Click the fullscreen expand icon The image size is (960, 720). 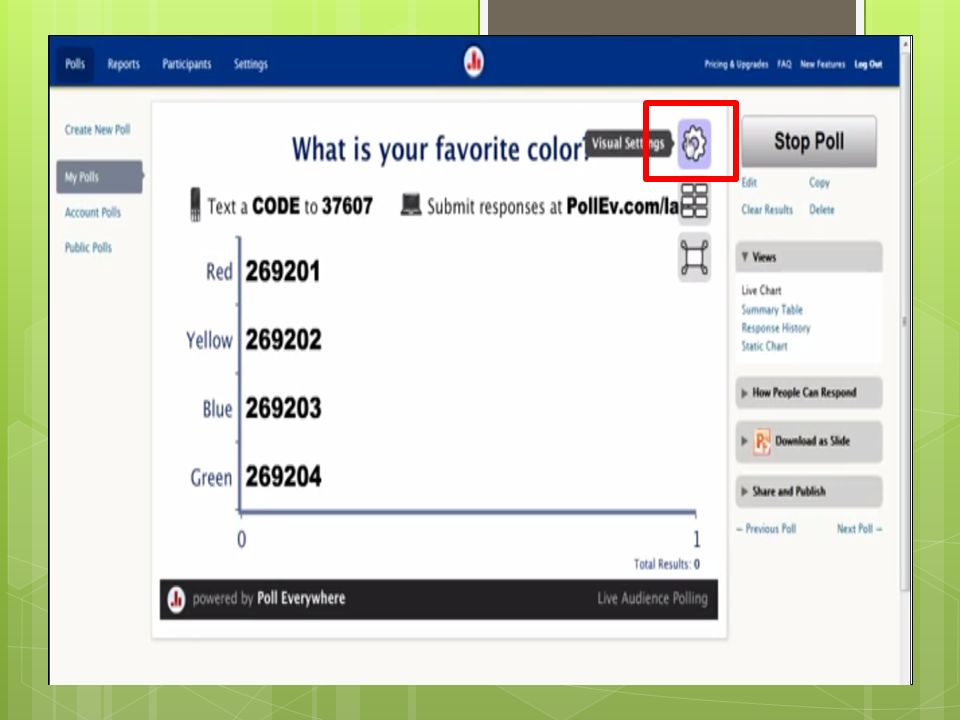tap(694, 257)
